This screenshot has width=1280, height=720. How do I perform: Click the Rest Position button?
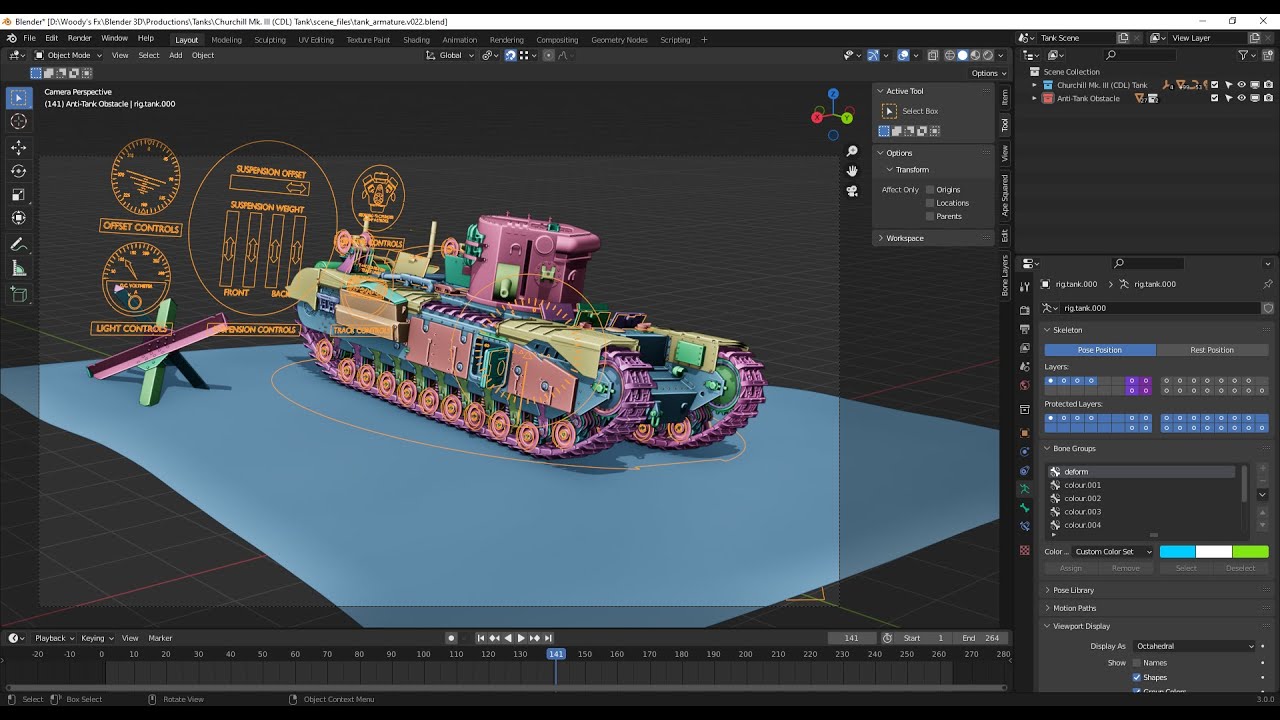click(1212, 350)
